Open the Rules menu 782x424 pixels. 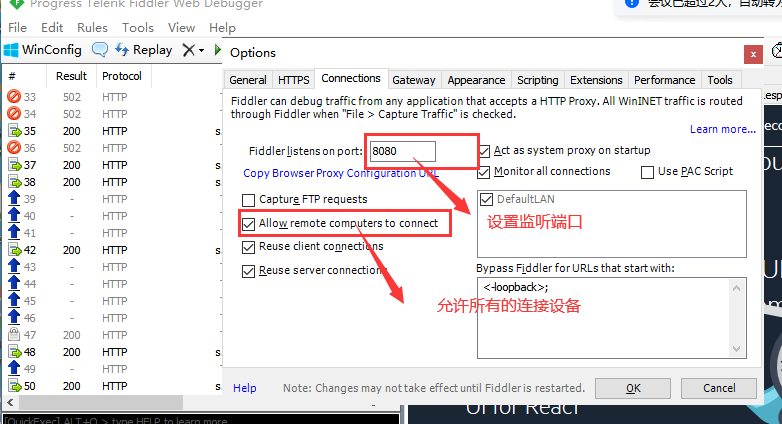point(92,27)
